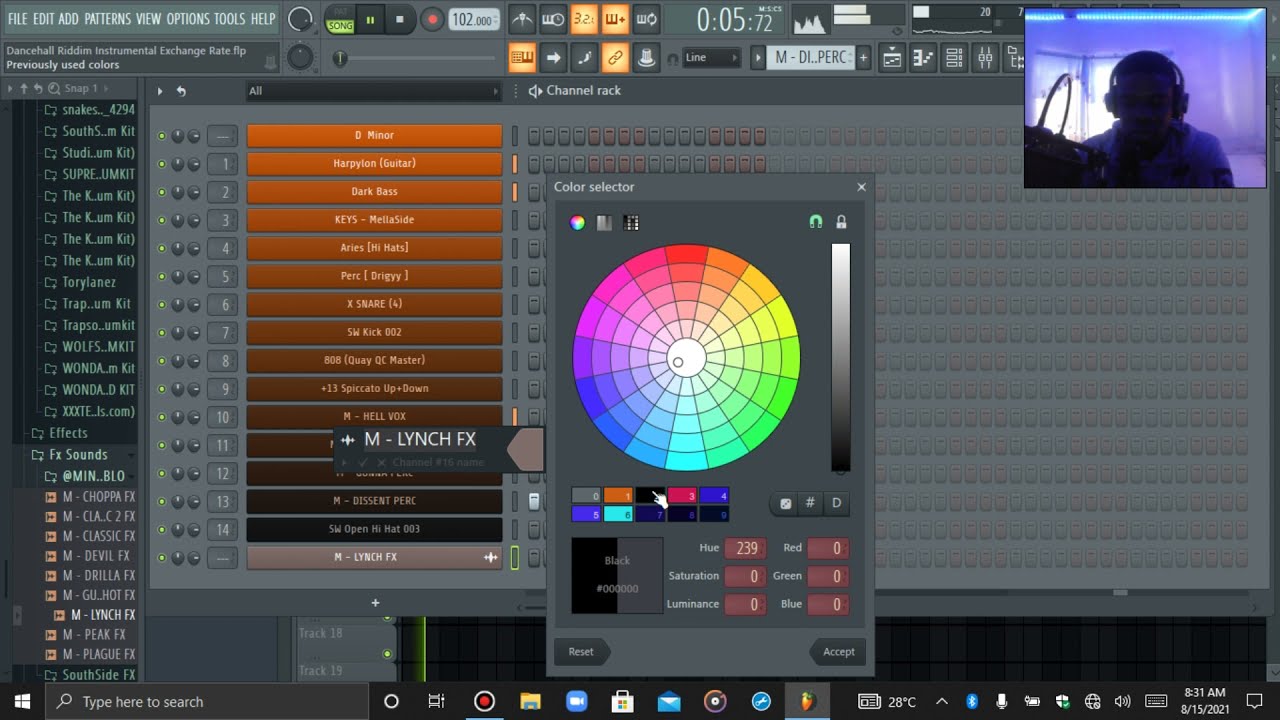Pick the cyan preset swatch number 6

[x=618, y=514]
